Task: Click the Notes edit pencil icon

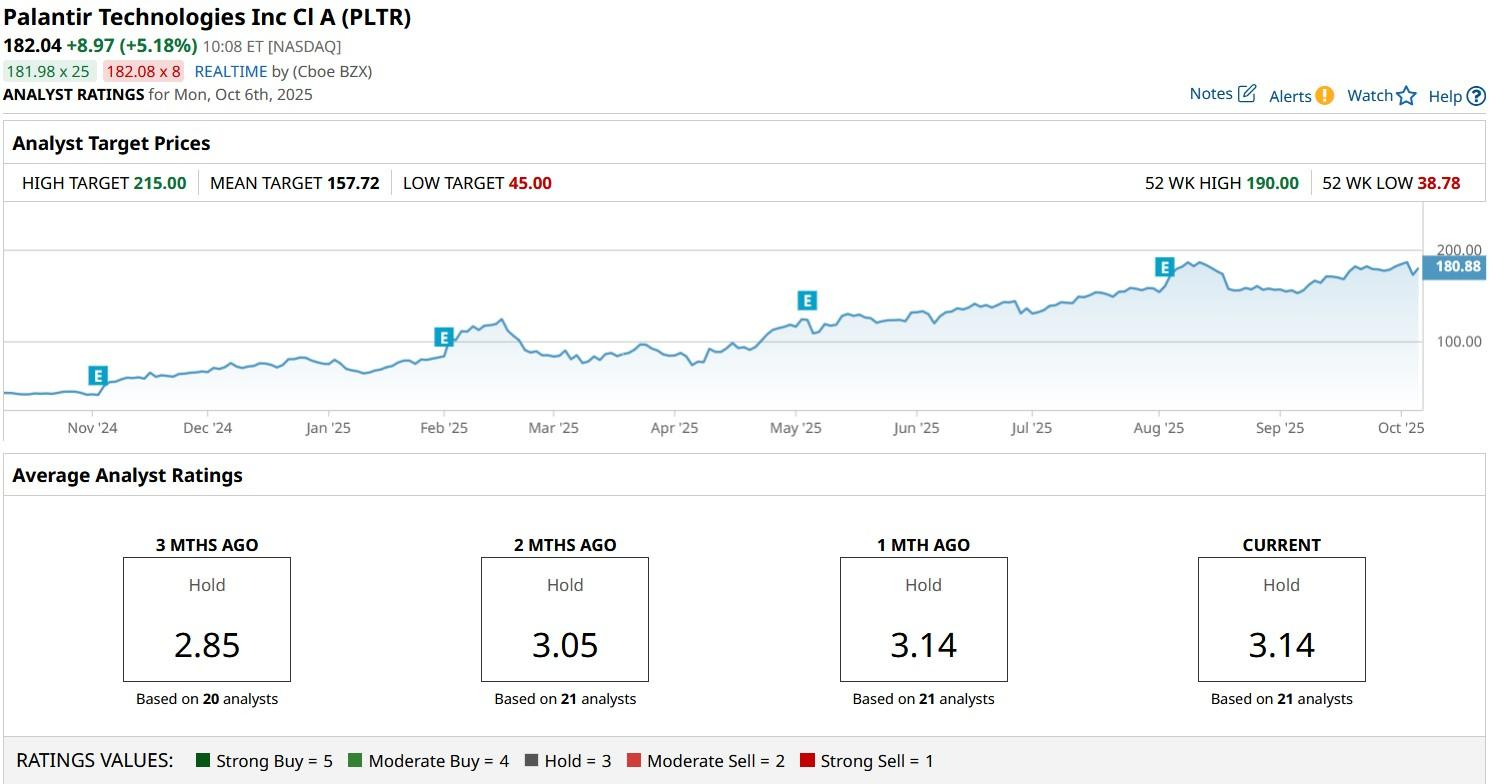Action: pos(1247,94)
